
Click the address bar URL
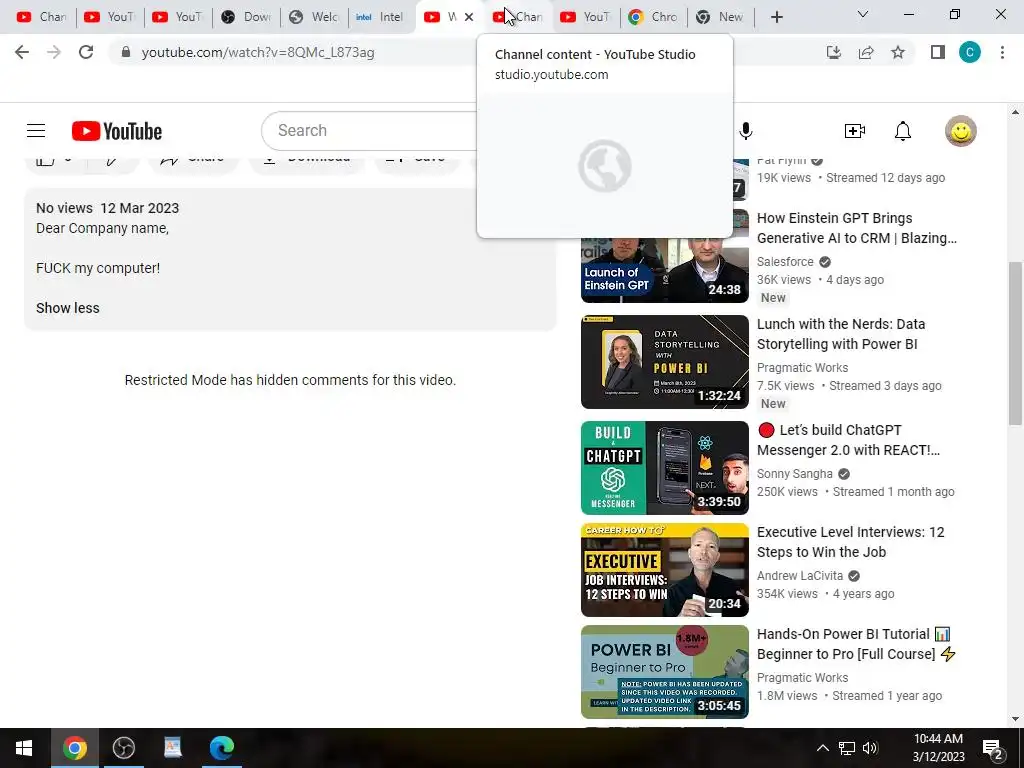258,52
